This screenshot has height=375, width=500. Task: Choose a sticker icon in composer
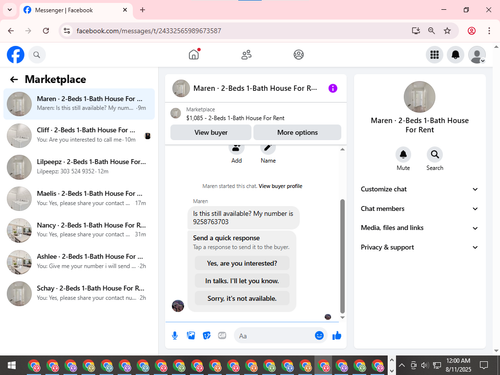(x=207, y=336)
